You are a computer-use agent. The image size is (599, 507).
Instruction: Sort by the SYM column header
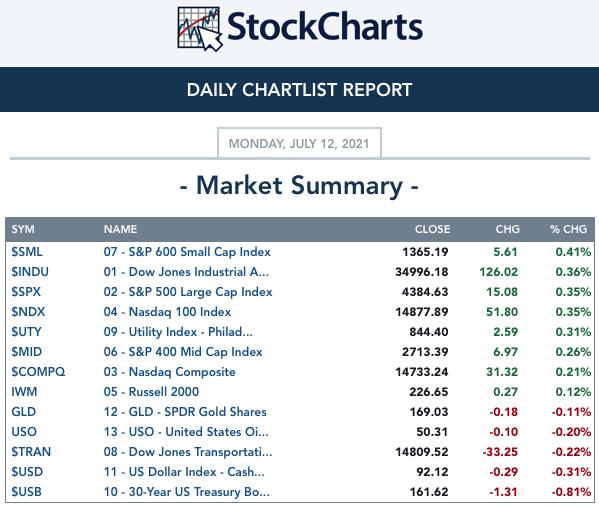tap(23, 229)
